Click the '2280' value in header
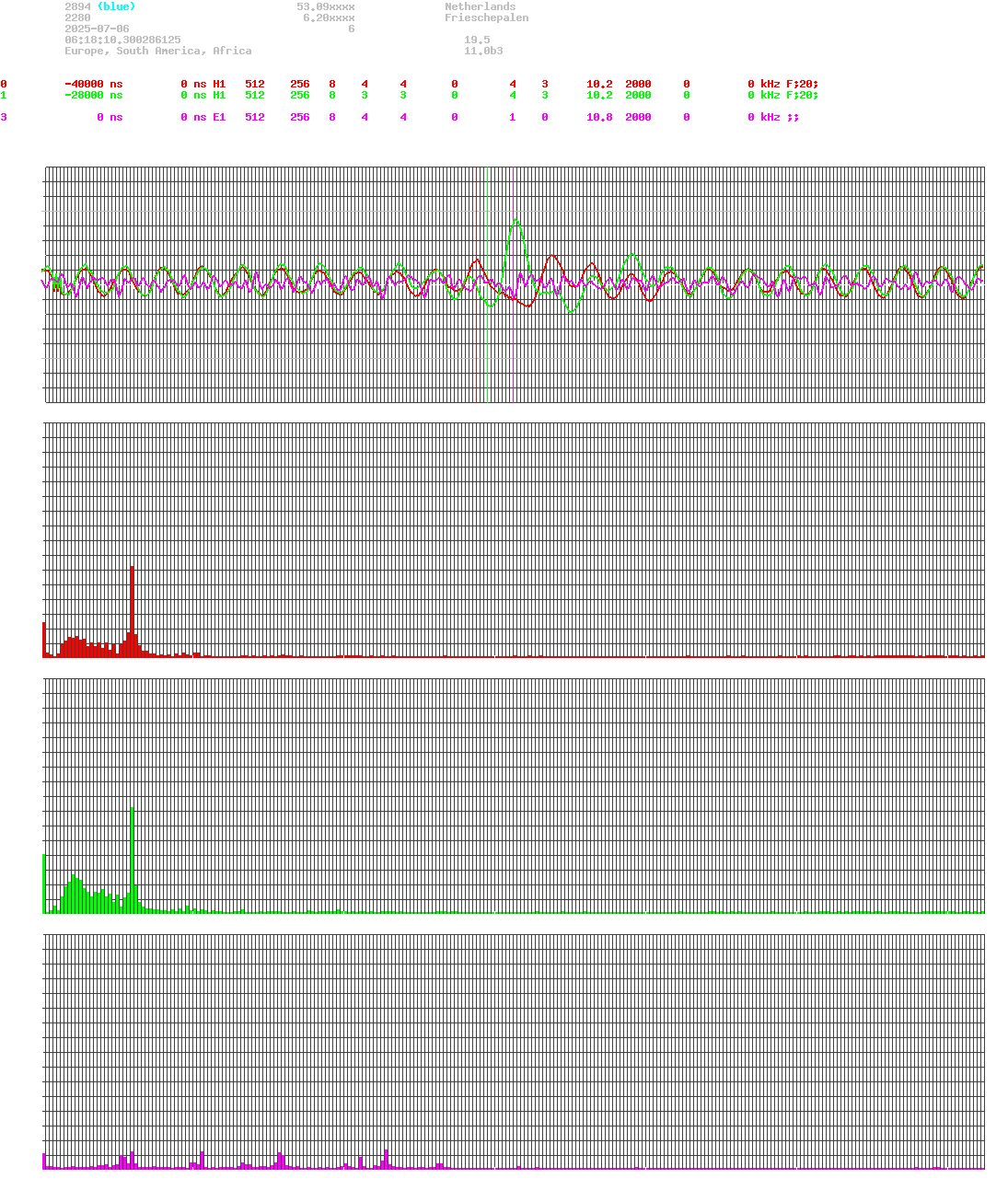This screenshot has height=1190, width=1008. coord(77,17)
